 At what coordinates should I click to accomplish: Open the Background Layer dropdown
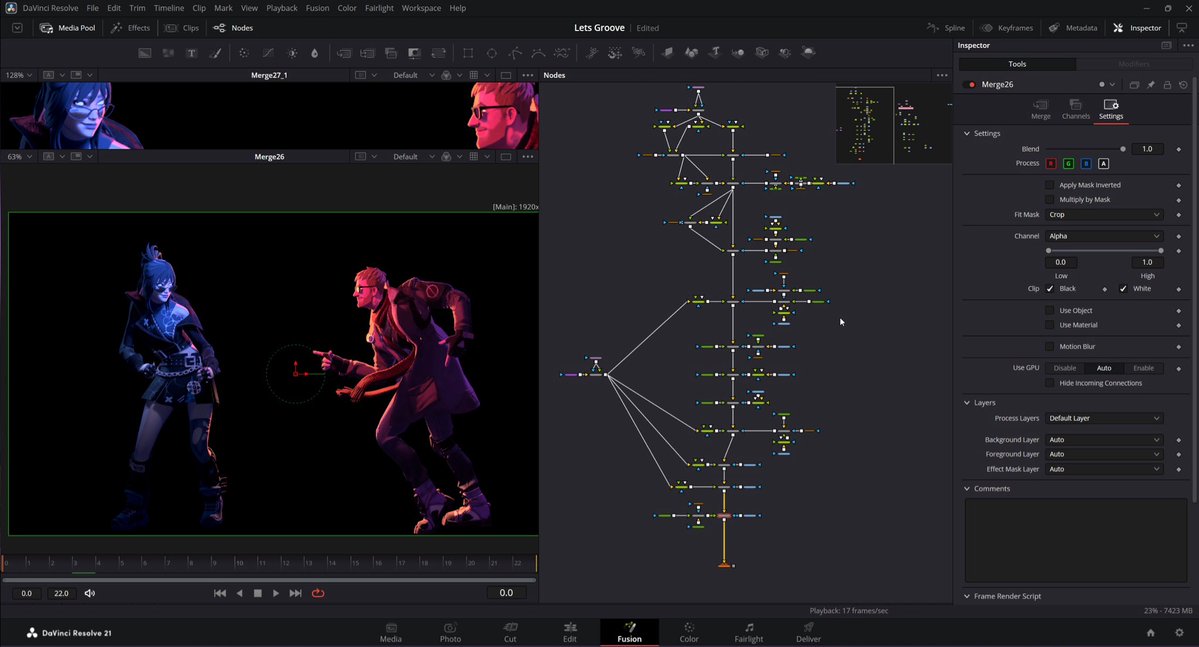pos(1103,440)
